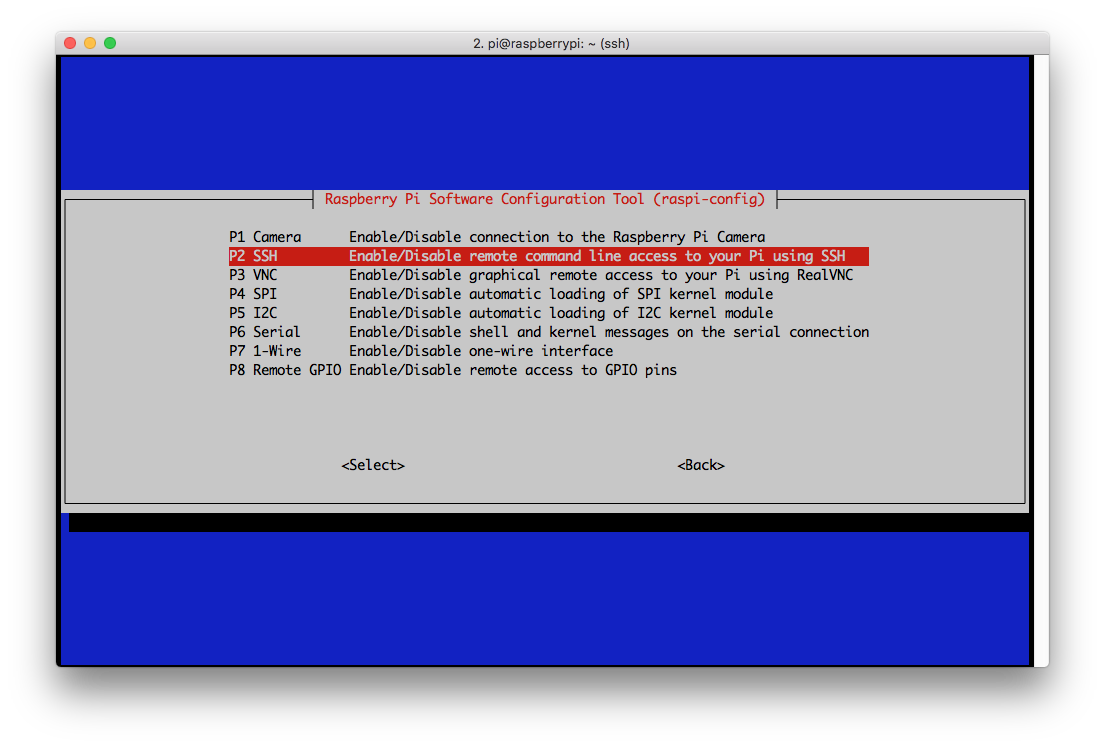Click the window title pi@raspberrypi text
This screenshot has width=1105, height=747.
coord(551,43)
